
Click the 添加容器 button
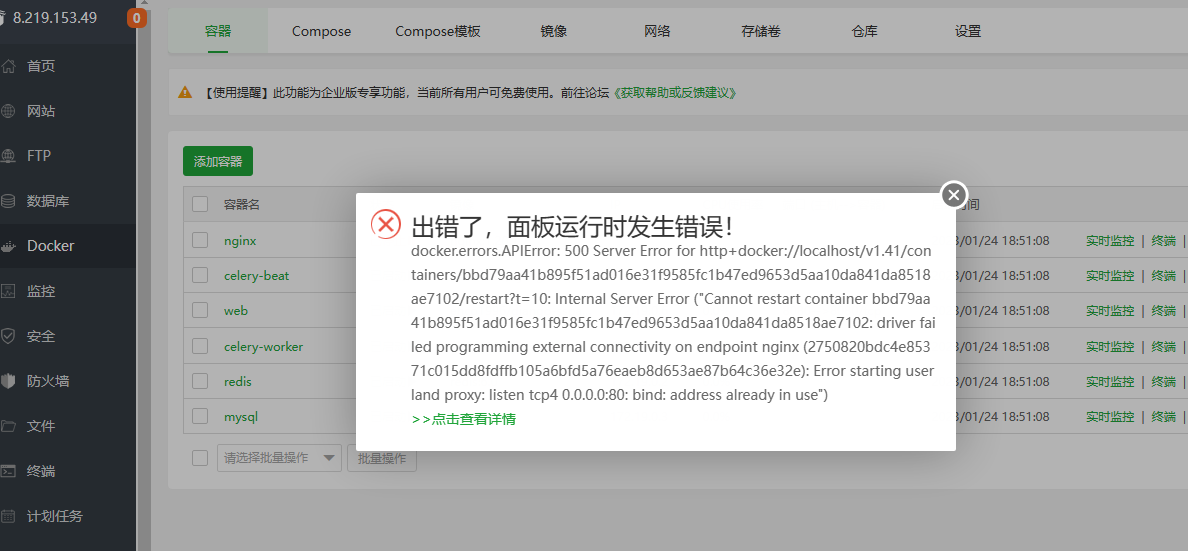[217, 161]
